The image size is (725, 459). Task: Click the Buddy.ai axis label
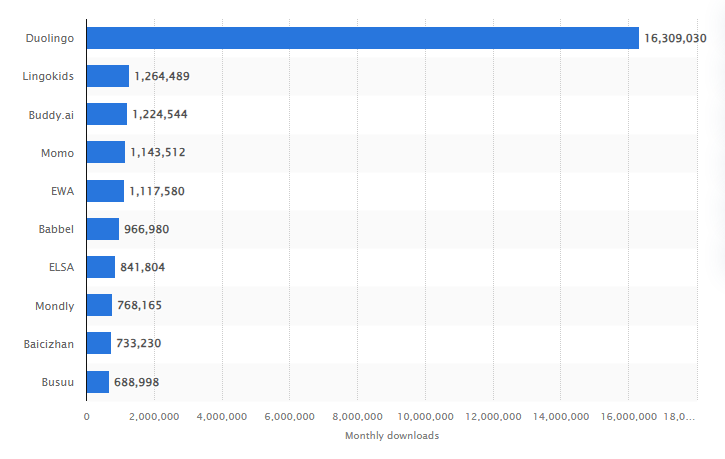pyautogui.click(x=51, y=115)
